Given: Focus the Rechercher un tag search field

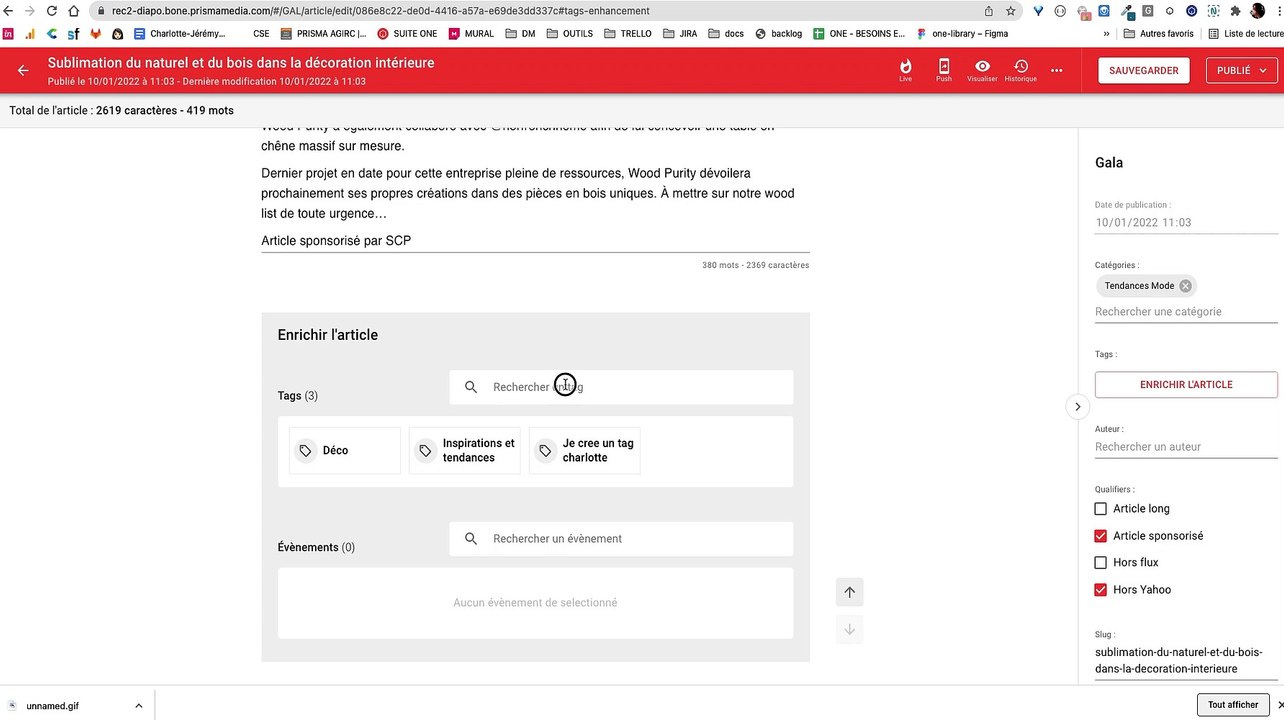Looking at the screenshot, I should click(621, 387).
